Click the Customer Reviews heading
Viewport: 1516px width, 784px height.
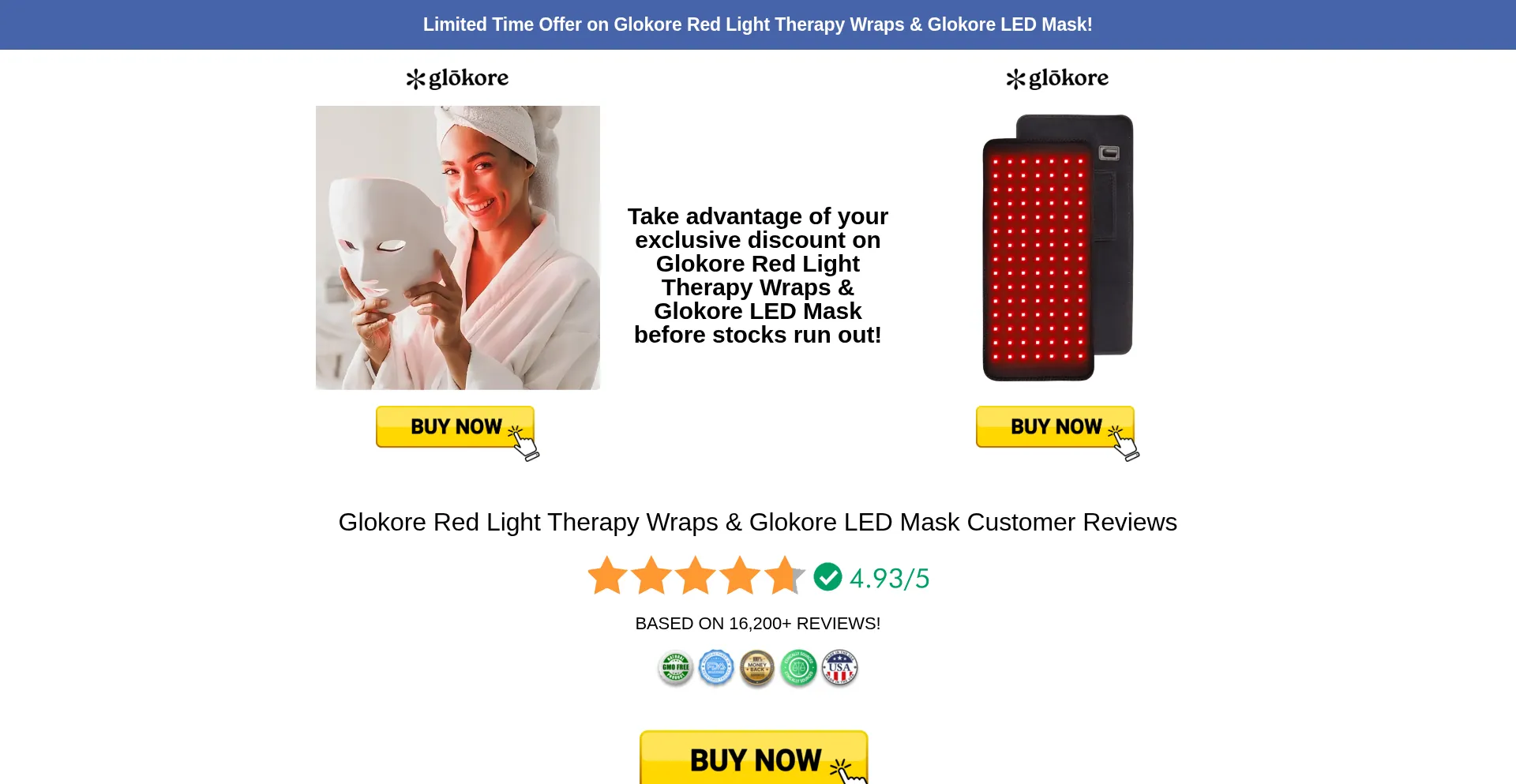point(758,522)
